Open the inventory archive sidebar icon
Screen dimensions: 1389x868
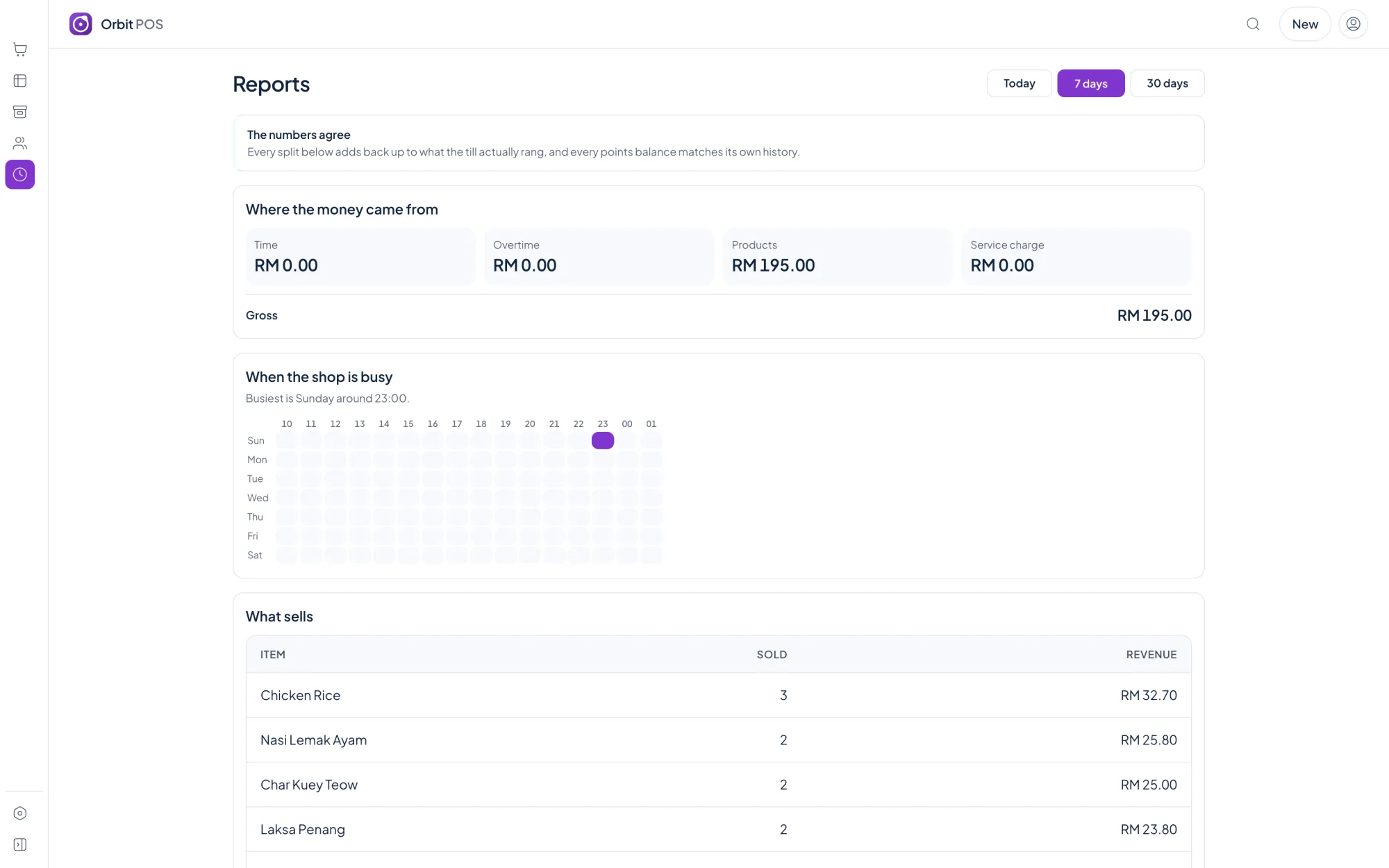click(20, 112)
